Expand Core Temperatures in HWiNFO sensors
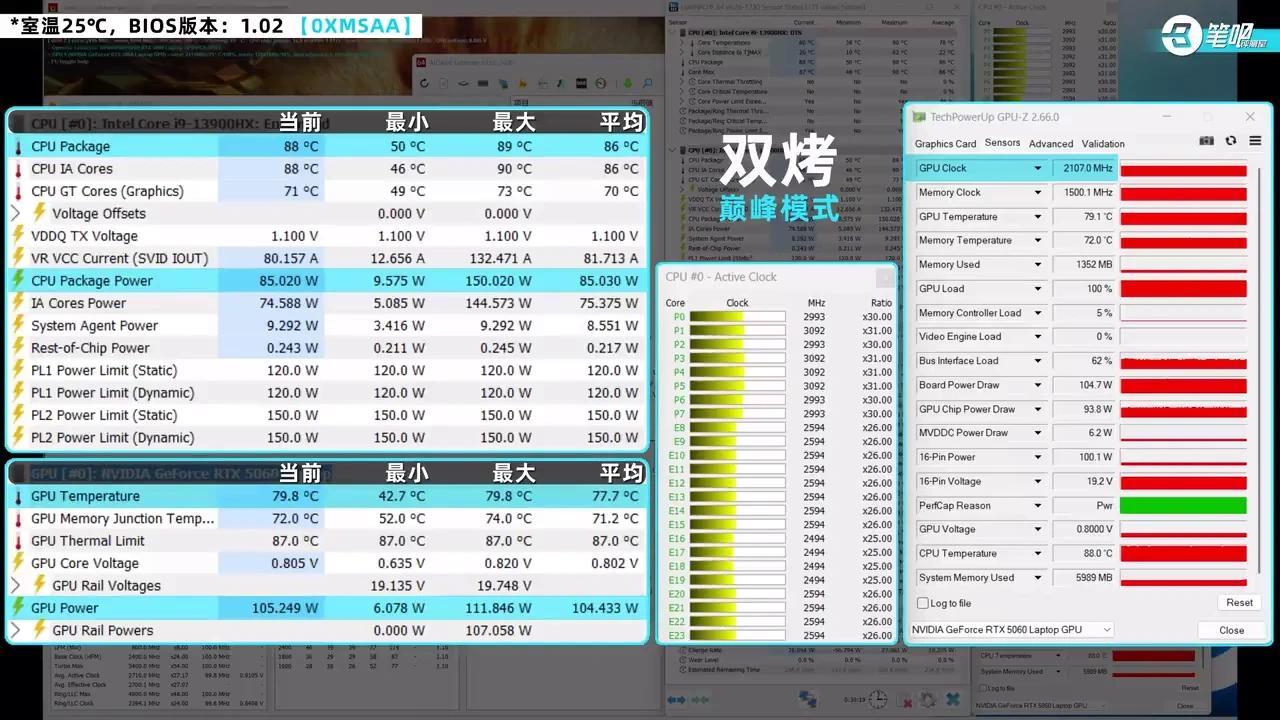Viewport: 1280px width, 720px height. coord(682,43)
